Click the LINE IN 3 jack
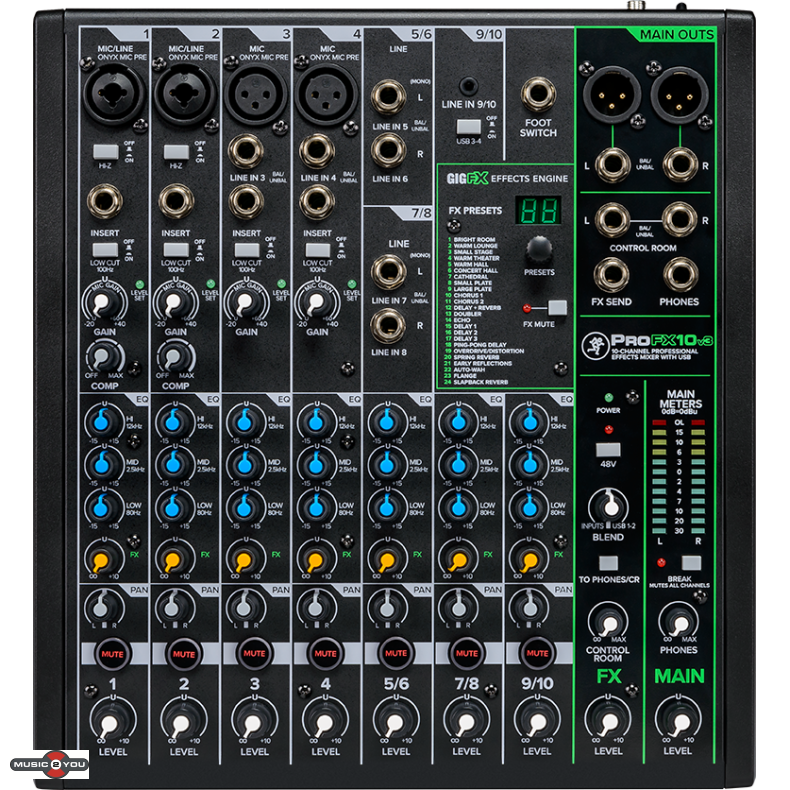This screenshot has height=790, width=790. (x=246, y=151)
